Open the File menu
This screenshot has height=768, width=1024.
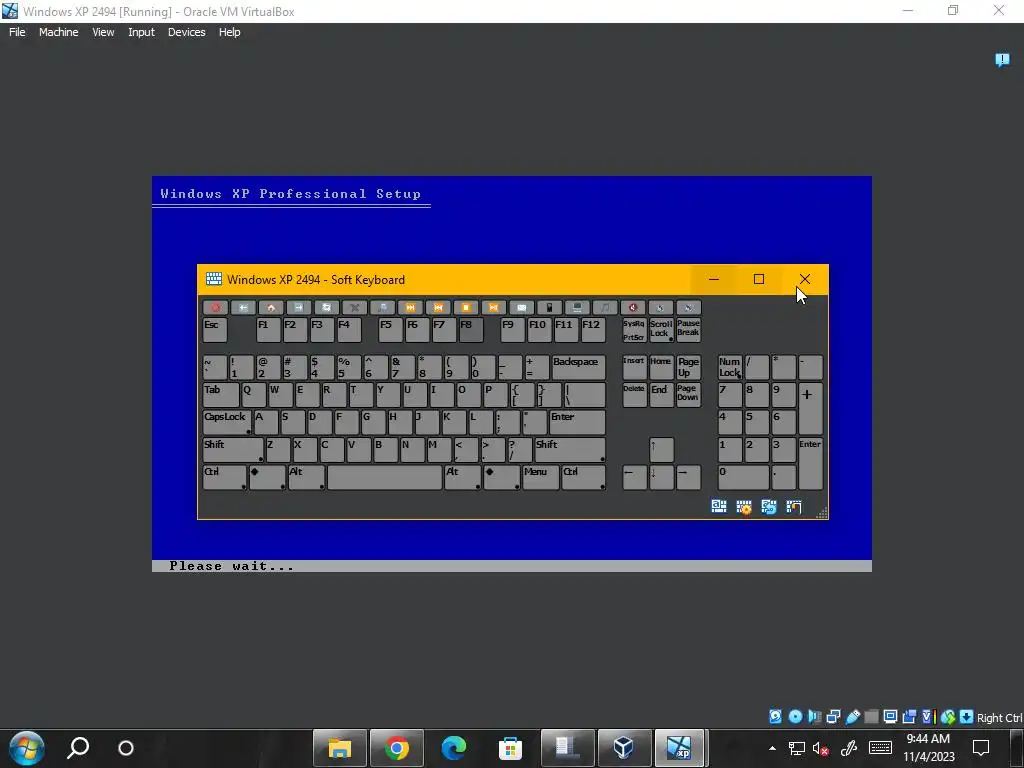(17, 32)
